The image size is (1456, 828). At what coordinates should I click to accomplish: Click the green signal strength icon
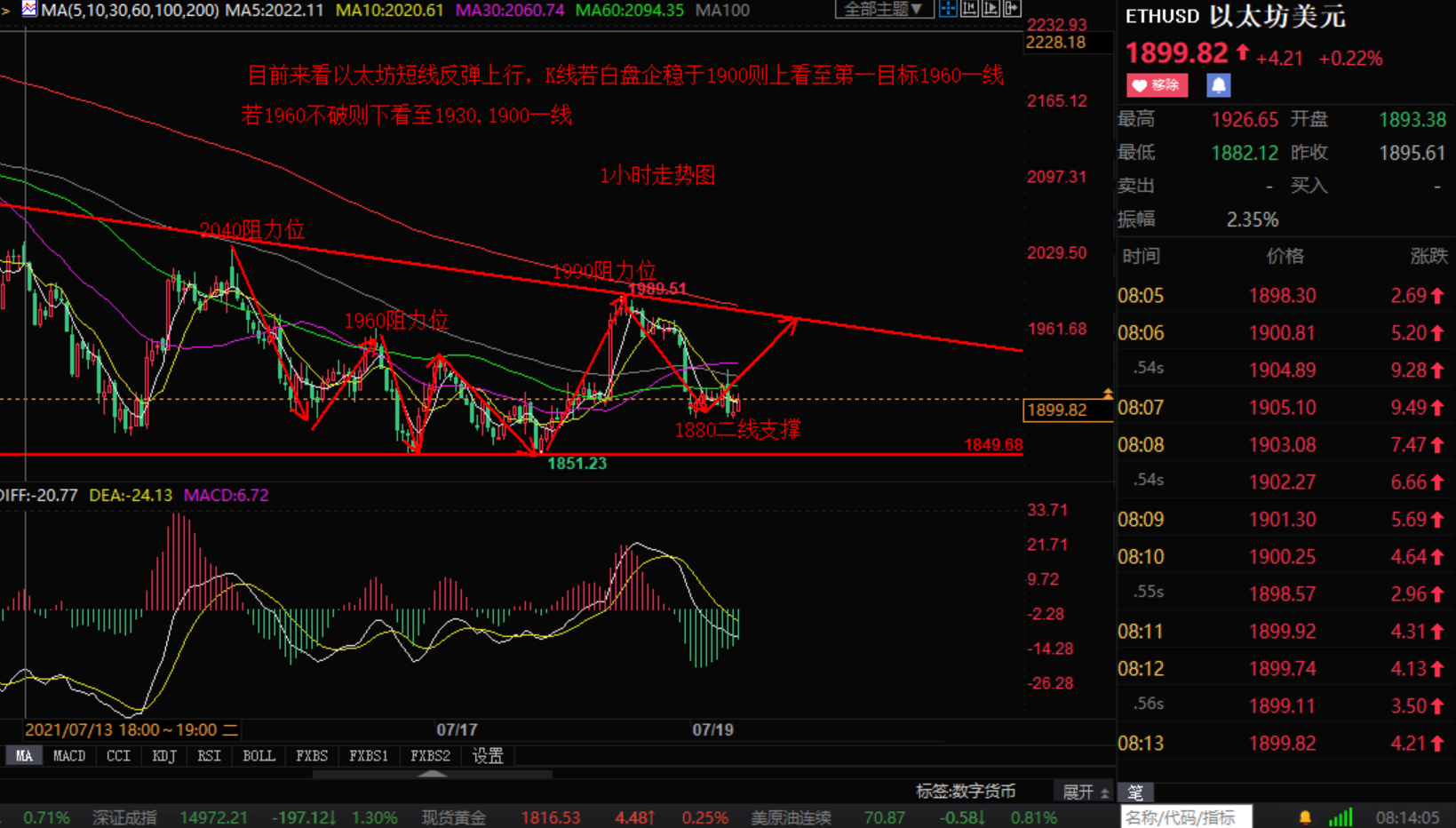pos(1341,817)
